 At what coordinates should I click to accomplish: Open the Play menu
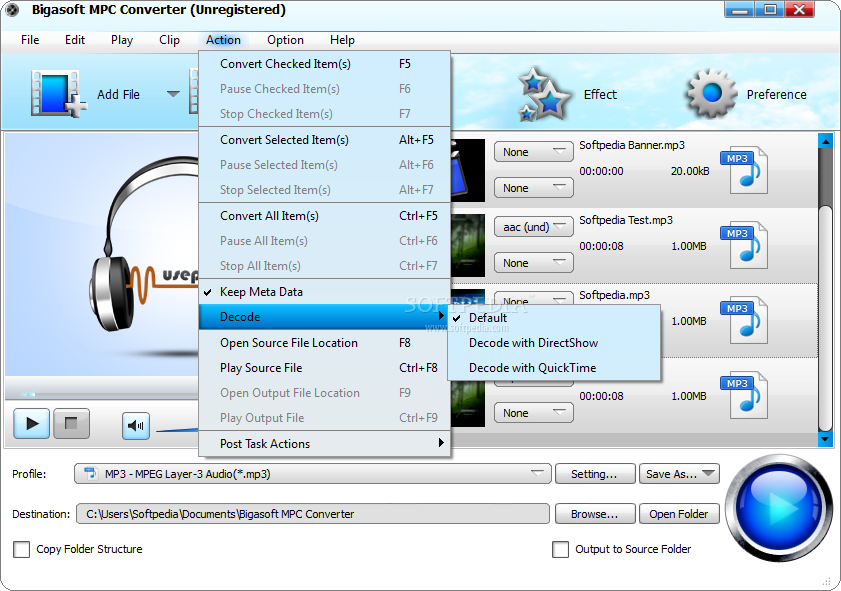[122, 40]
